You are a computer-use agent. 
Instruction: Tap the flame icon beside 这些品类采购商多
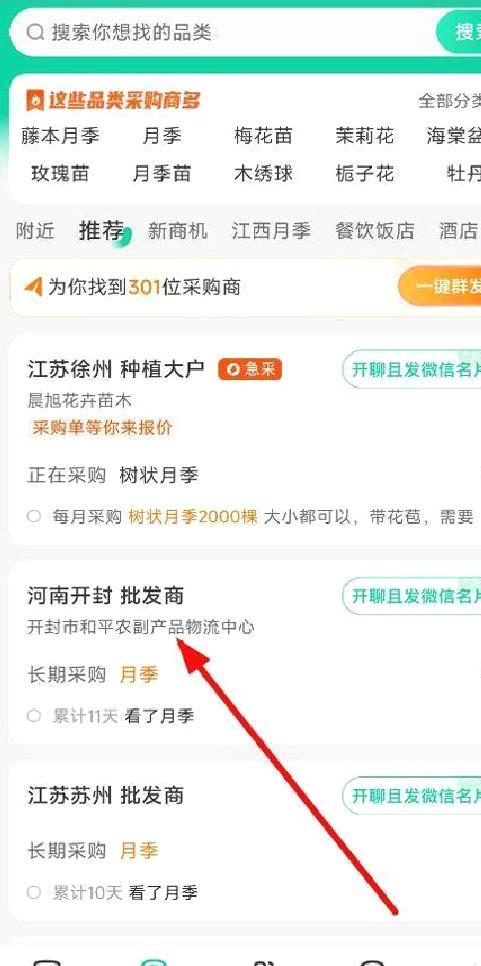coord(34,100)
